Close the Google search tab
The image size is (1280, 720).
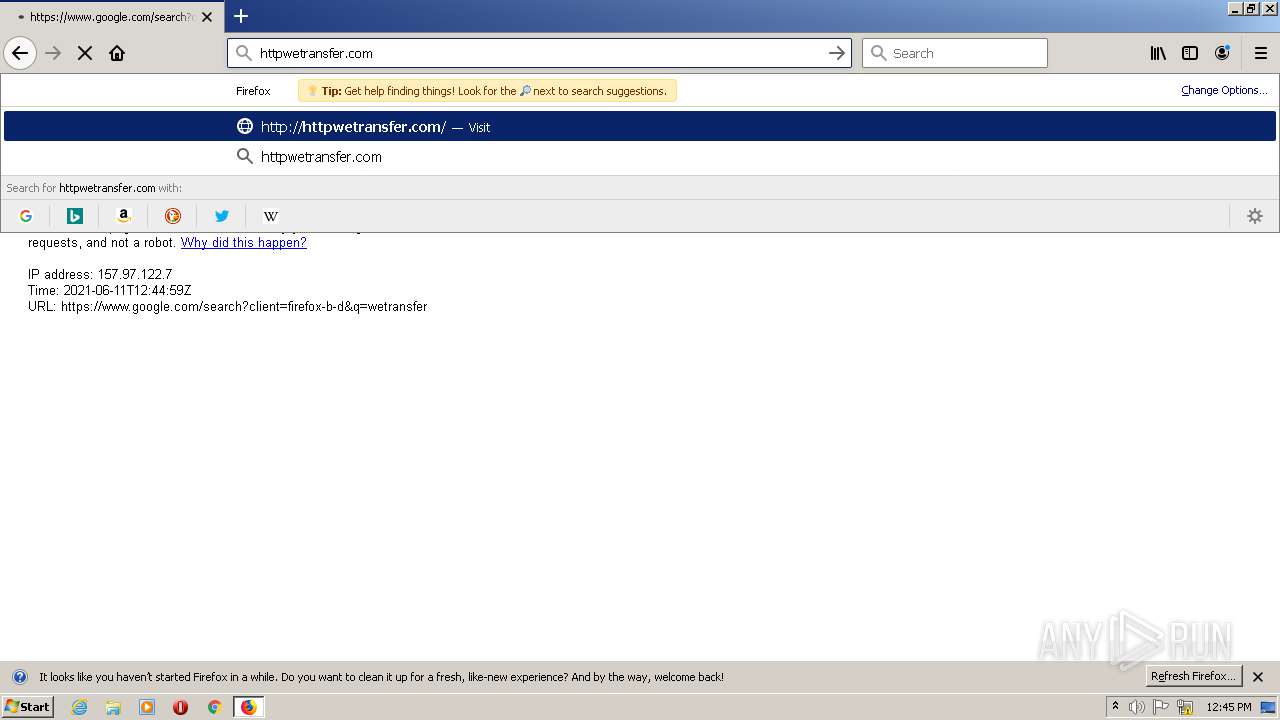207,17
